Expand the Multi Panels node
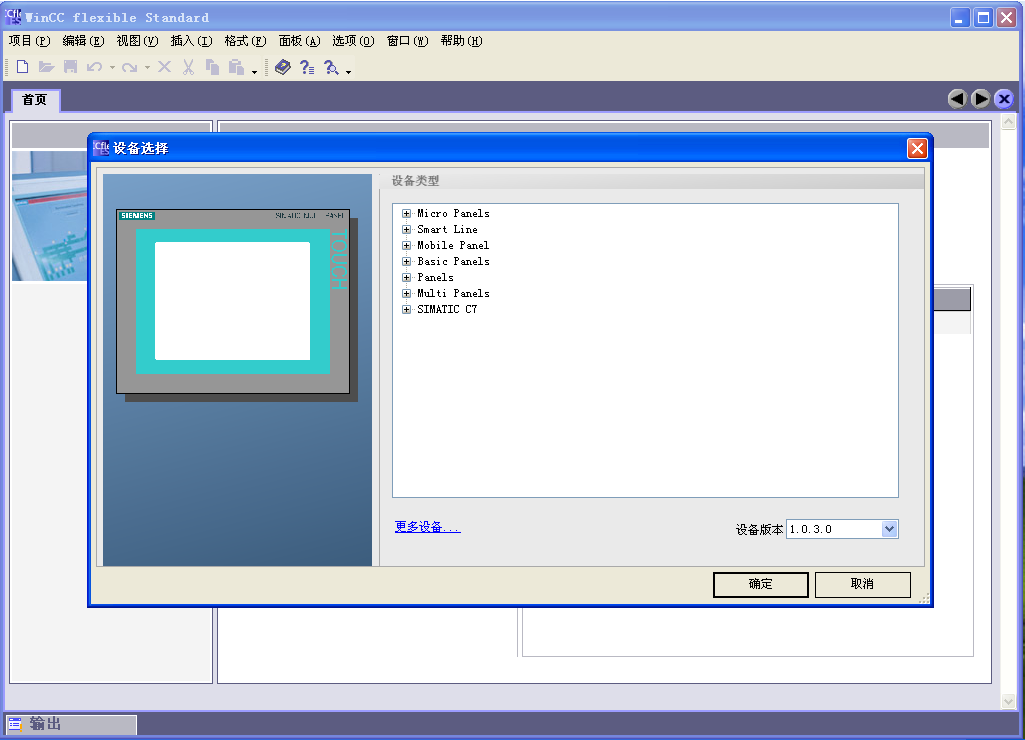Screen dimensions: 1025x740 pos(407,294)
